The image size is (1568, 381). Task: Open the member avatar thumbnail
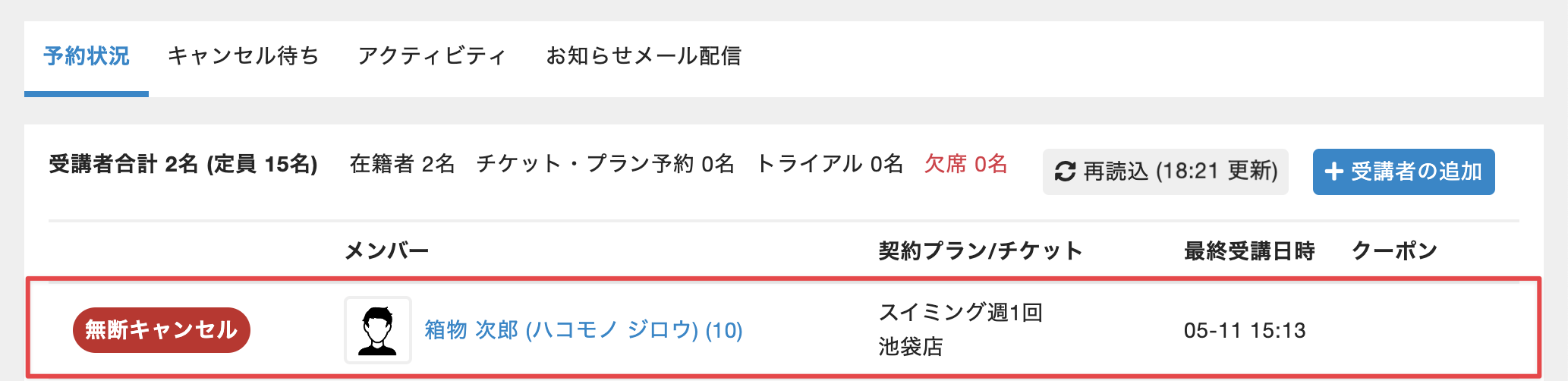(378, 330)
